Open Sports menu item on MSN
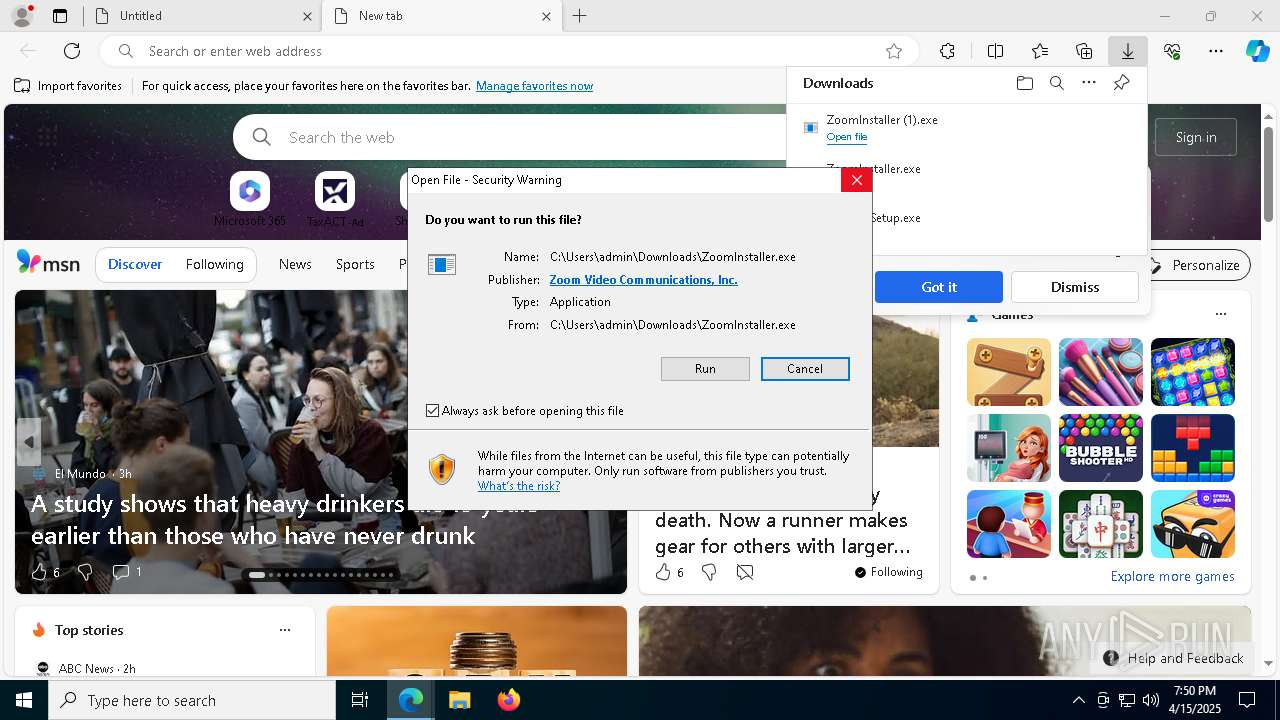Image resolution: width=1280 pixels, height=720 pixels. (355, 265)
